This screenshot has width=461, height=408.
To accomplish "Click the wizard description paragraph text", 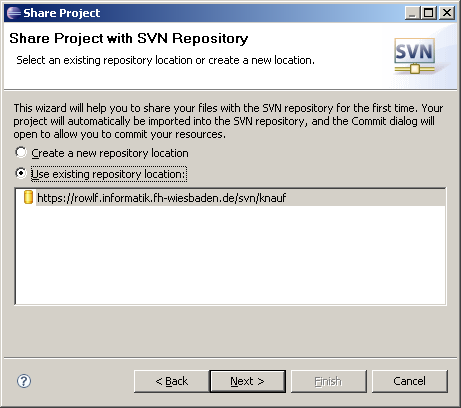I will point(228,121).
